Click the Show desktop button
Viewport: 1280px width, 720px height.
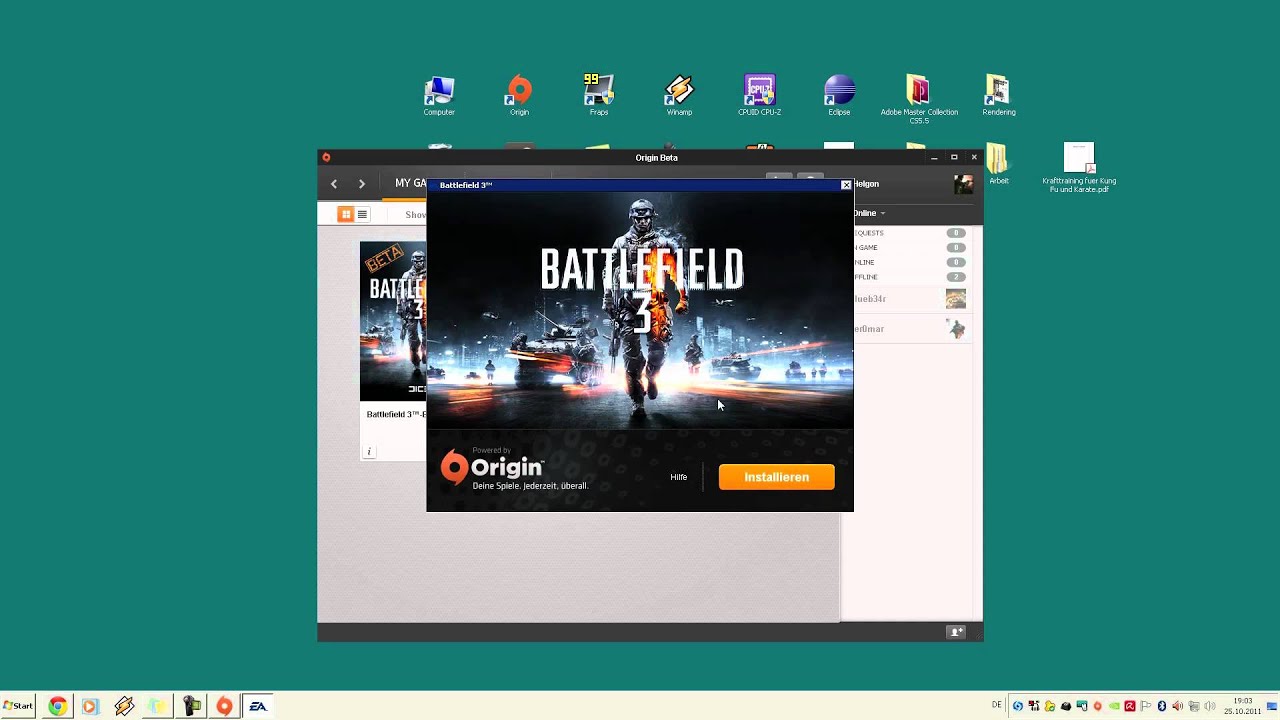[x=1273, y=706]
